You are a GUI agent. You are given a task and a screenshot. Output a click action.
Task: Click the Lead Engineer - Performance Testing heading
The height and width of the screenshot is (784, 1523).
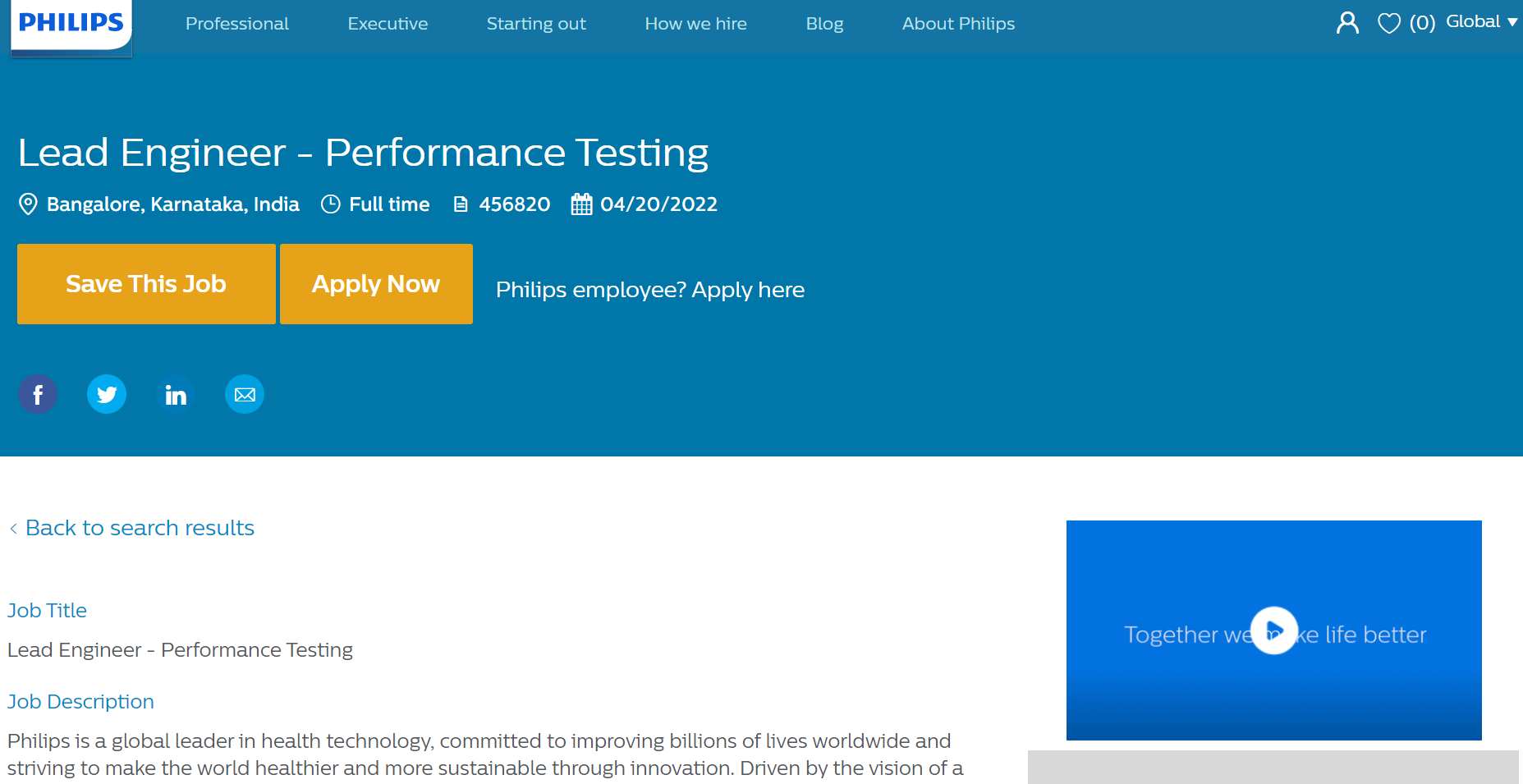(363, 153)
